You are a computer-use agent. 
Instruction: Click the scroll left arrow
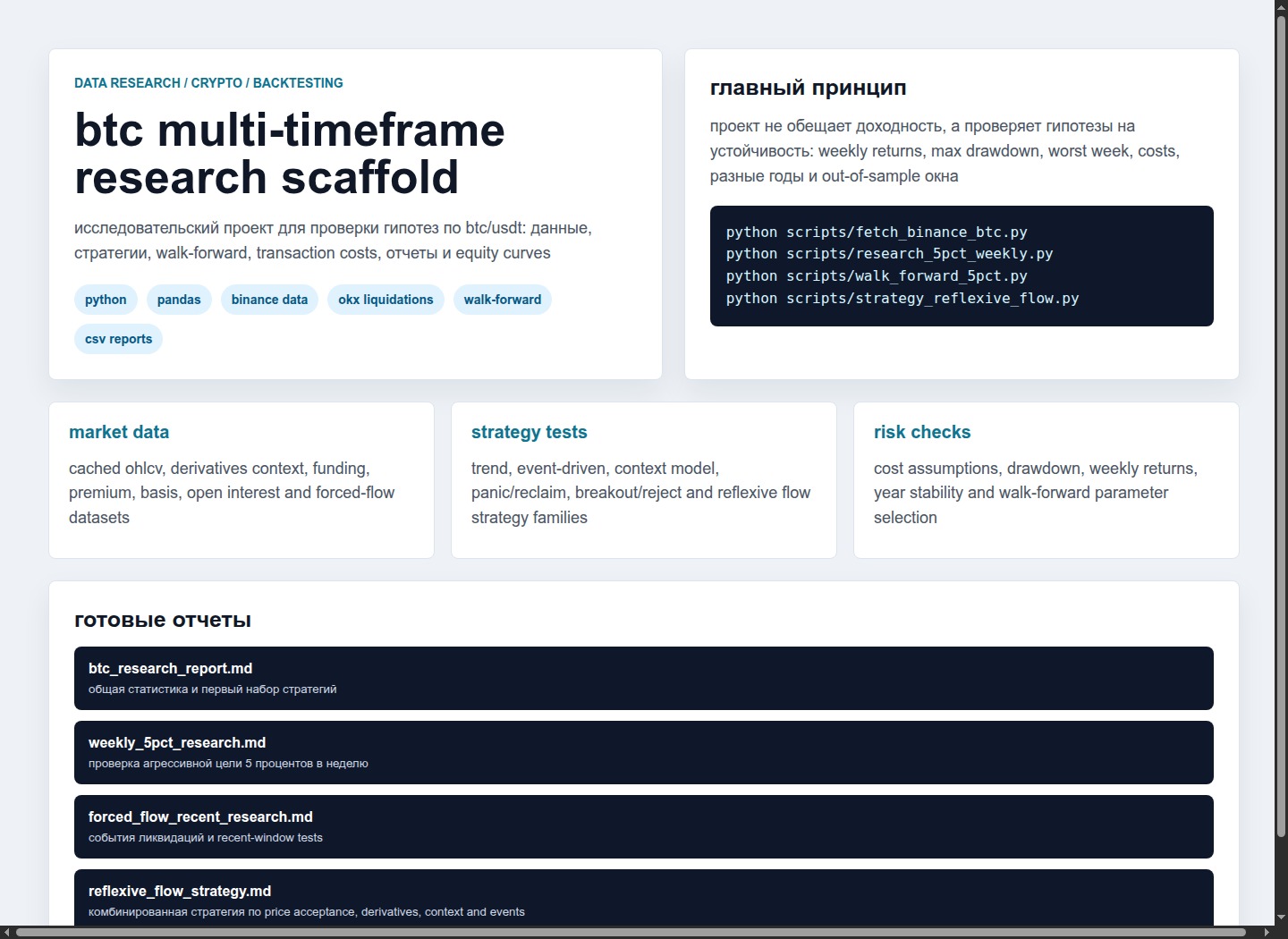[7, 932]
